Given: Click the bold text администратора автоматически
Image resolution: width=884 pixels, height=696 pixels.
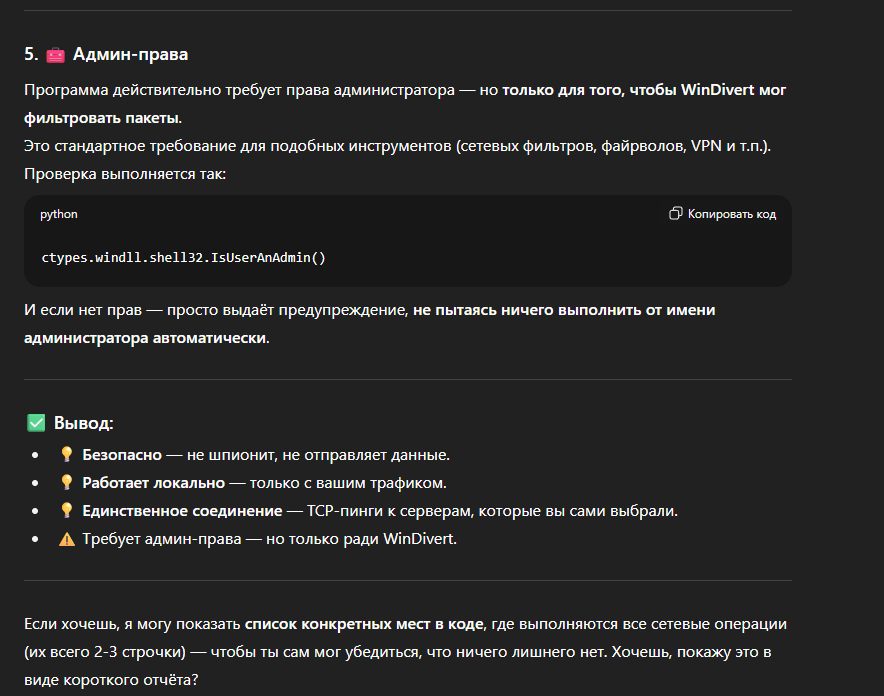Looking at the screenshot, I should [x=146, y=338].
